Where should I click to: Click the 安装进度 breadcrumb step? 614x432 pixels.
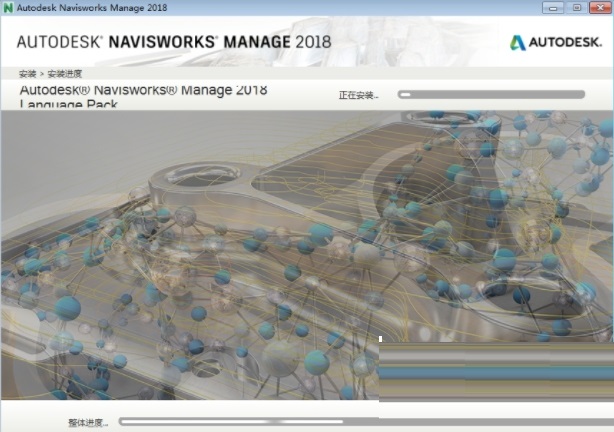coord(63,74)
